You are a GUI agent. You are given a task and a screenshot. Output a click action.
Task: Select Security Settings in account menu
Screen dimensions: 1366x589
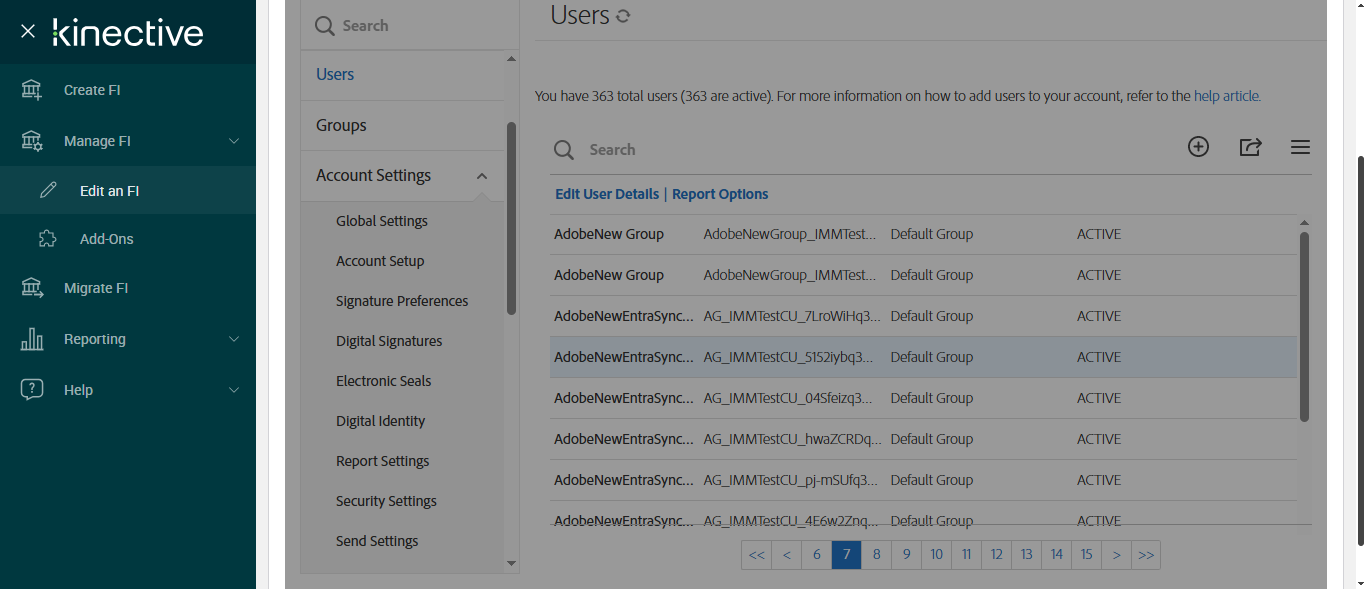386,501
